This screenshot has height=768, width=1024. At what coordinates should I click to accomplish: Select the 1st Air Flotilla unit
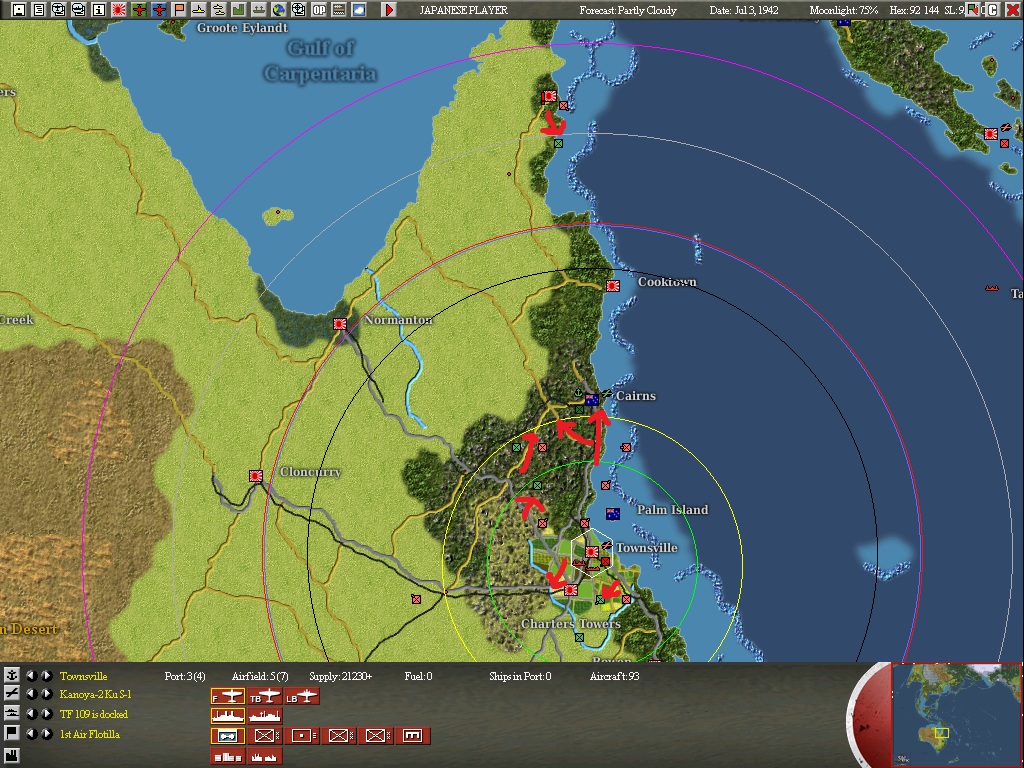[89, 734]
